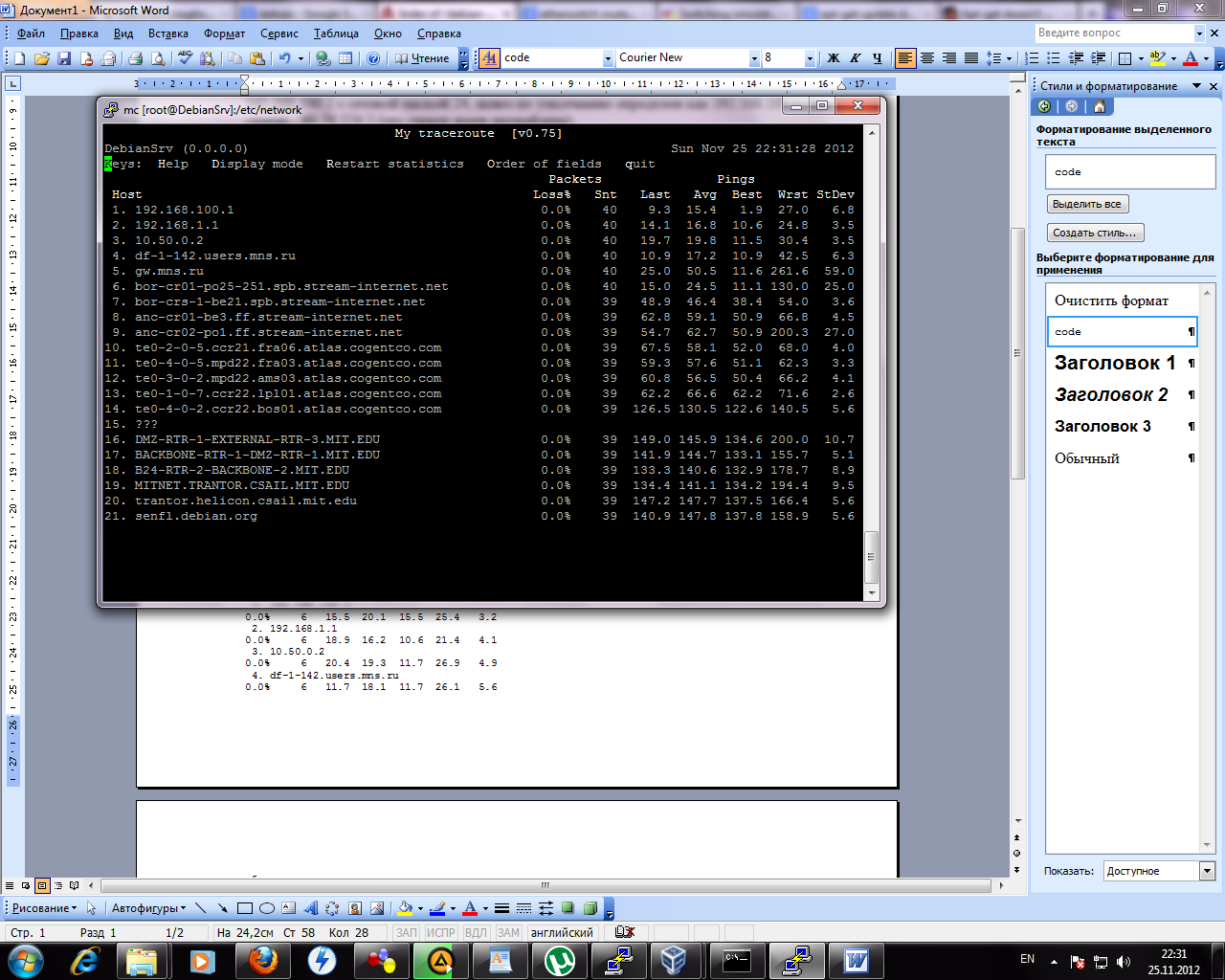The image size is (1225, 980).
Task: Undo the last action
Action: coord(284,58)
